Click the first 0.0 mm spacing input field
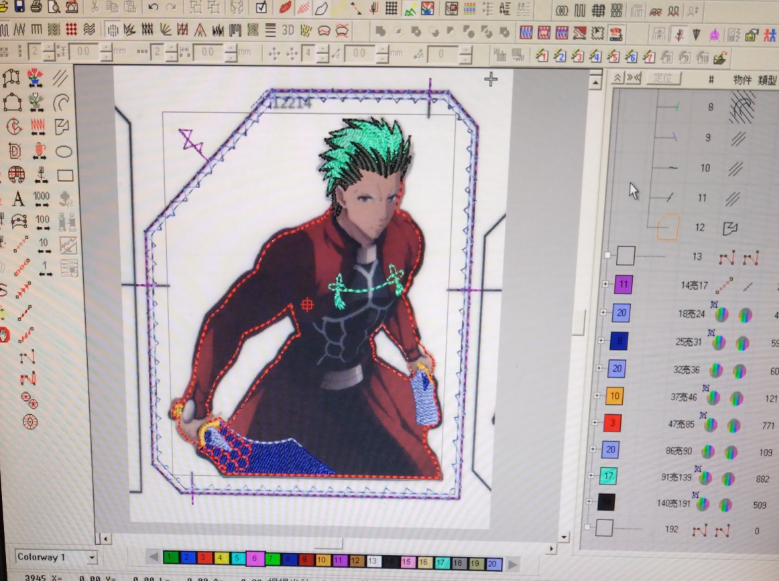The width and height of the screenshot is (779, 581). coord(83,51)
